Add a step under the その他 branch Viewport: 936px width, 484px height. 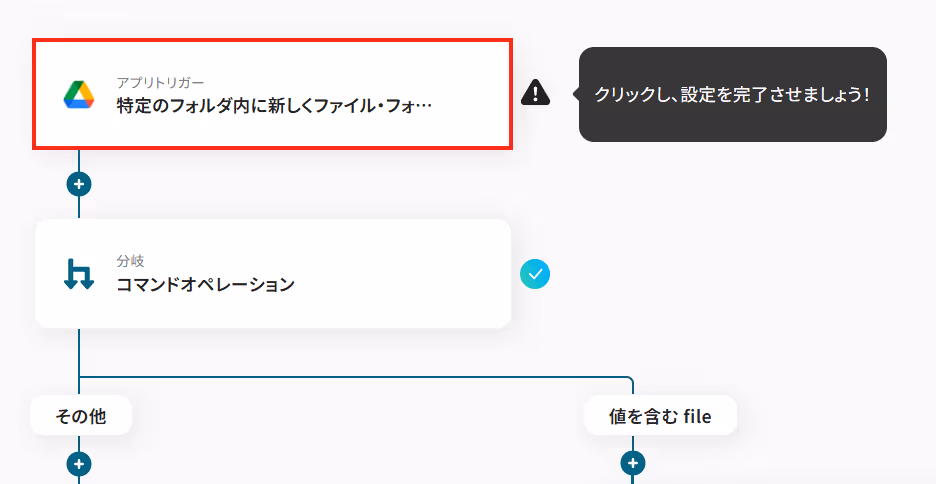tap(79, 463)
